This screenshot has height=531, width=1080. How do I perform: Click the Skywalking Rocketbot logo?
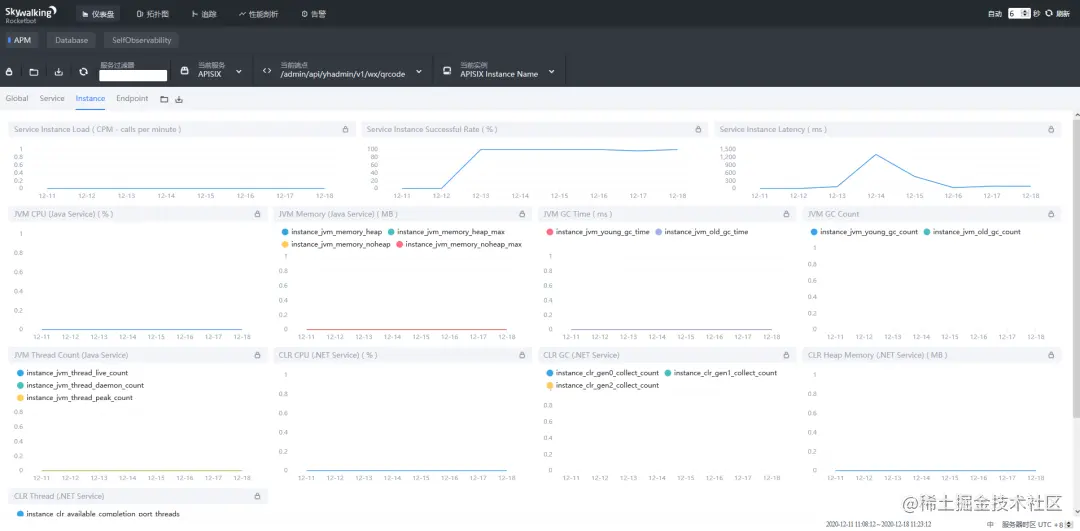pyautogui.click(x=31, y=14)
